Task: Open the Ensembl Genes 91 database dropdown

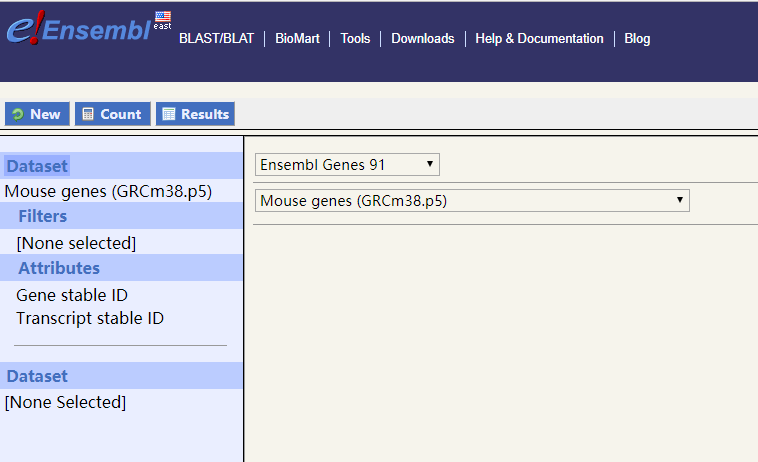Action: click(x=347, y=165)
